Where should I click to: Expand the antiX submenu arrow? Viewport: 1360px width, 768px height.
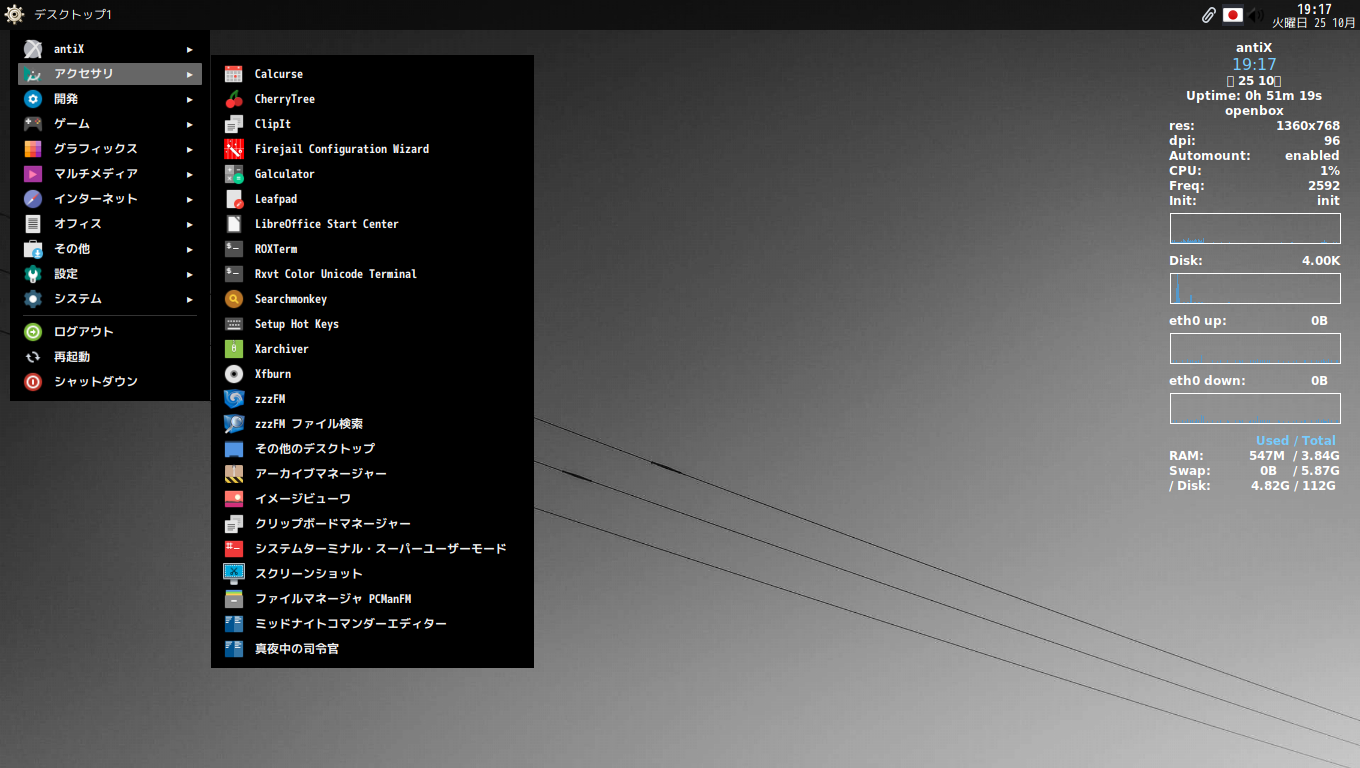click(x=190, y=49)
